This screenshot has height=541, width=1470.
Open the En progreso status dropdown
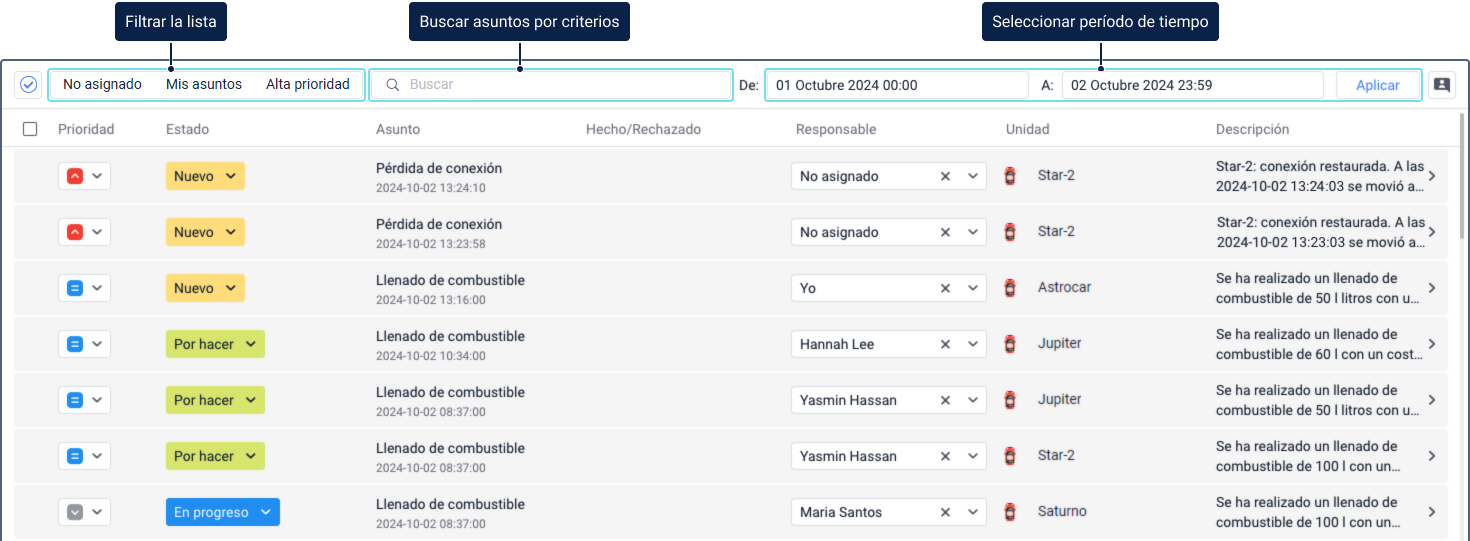(x=223, y=512)
